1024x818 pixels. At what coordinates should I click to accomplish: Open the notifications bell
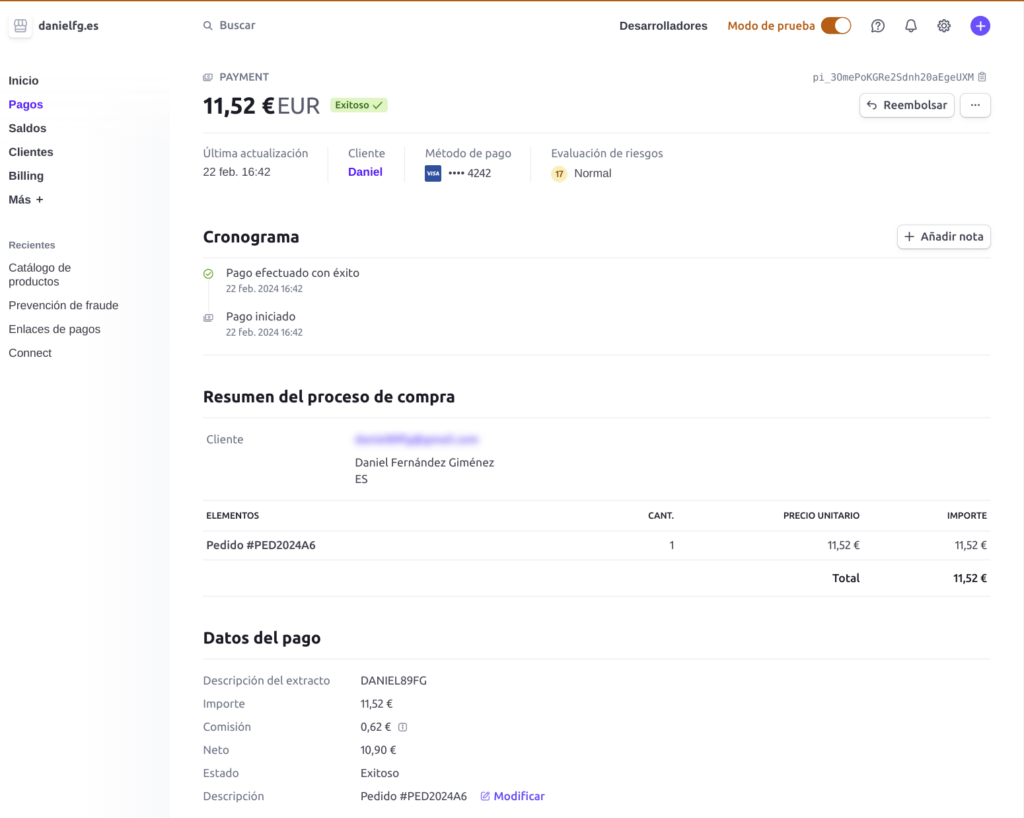910,26
